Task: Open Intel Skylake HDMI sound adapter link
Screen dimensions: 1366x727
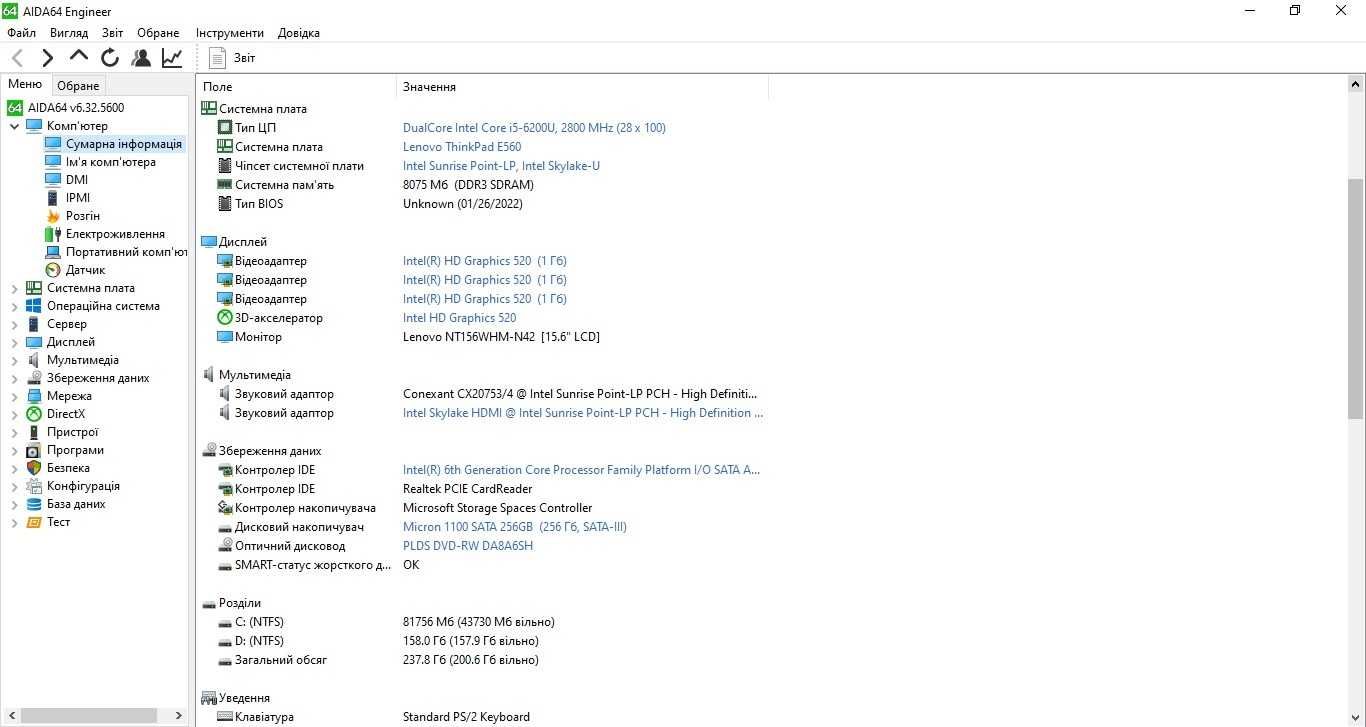Action: [583, 413]
